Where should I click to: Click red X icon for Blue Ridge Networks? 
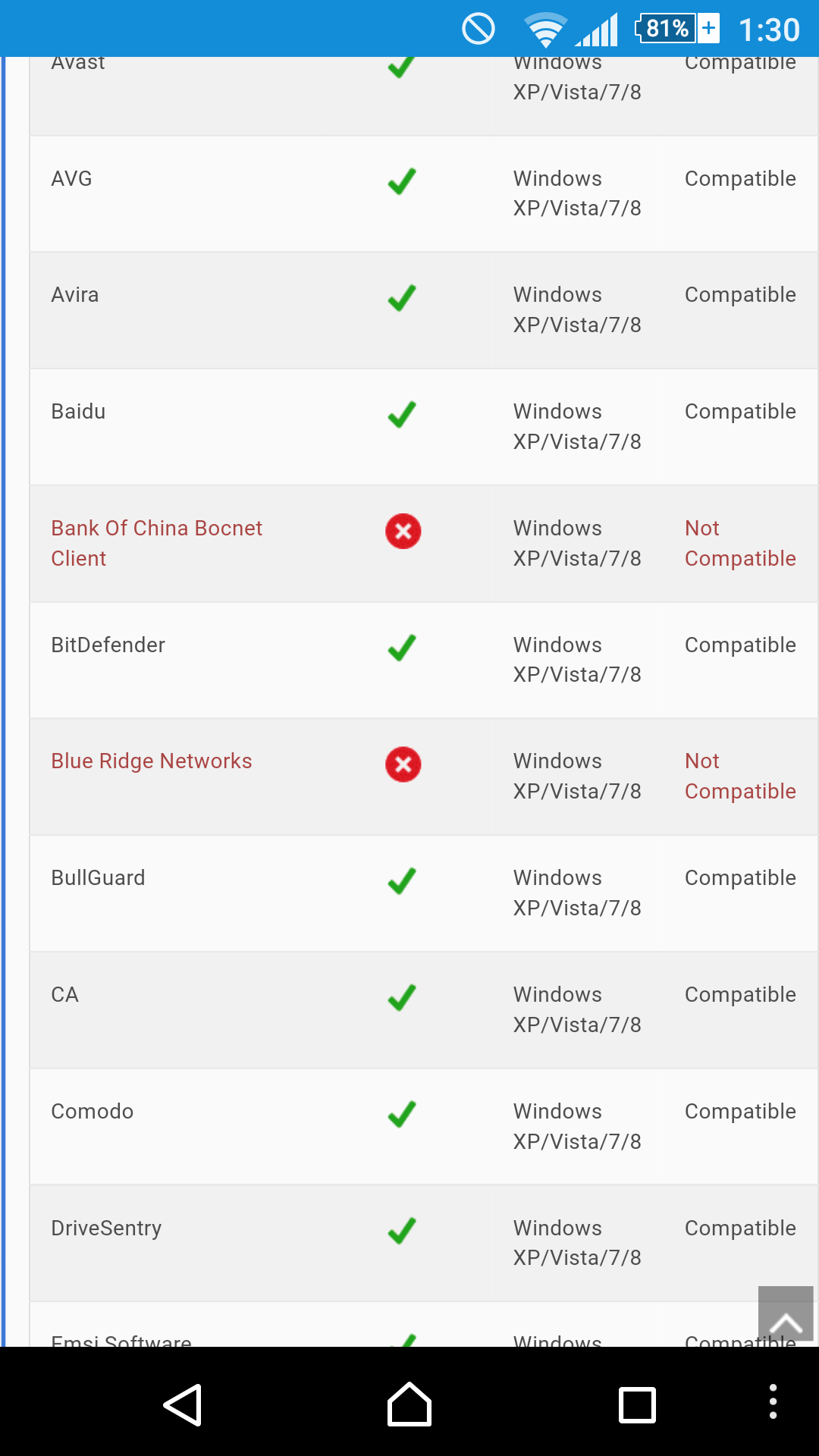point(403,764)
